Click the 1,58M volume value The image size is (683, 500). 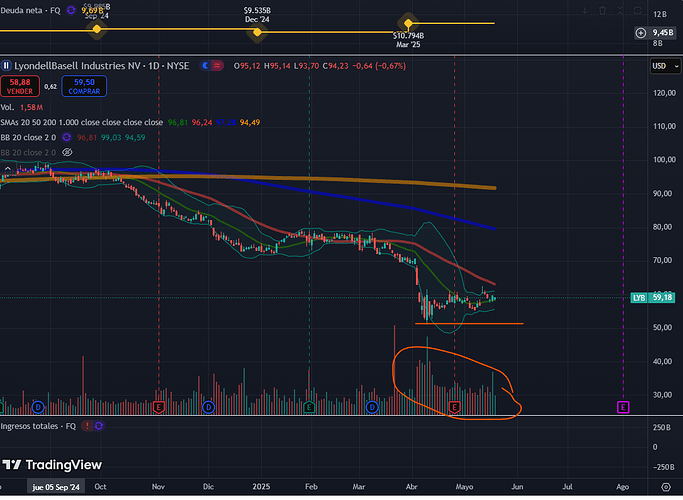[x=31, y=108]
